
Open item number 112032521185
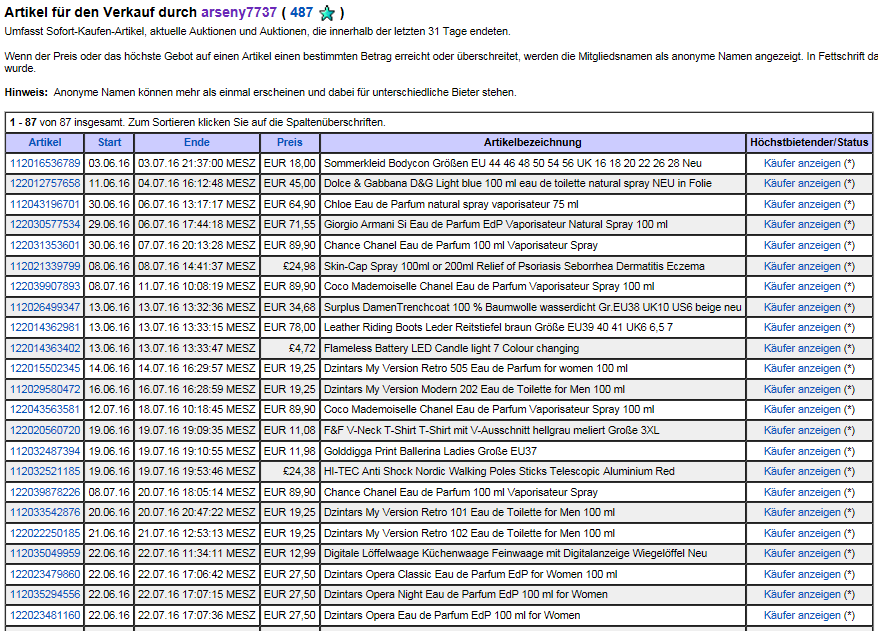(45, 471)
